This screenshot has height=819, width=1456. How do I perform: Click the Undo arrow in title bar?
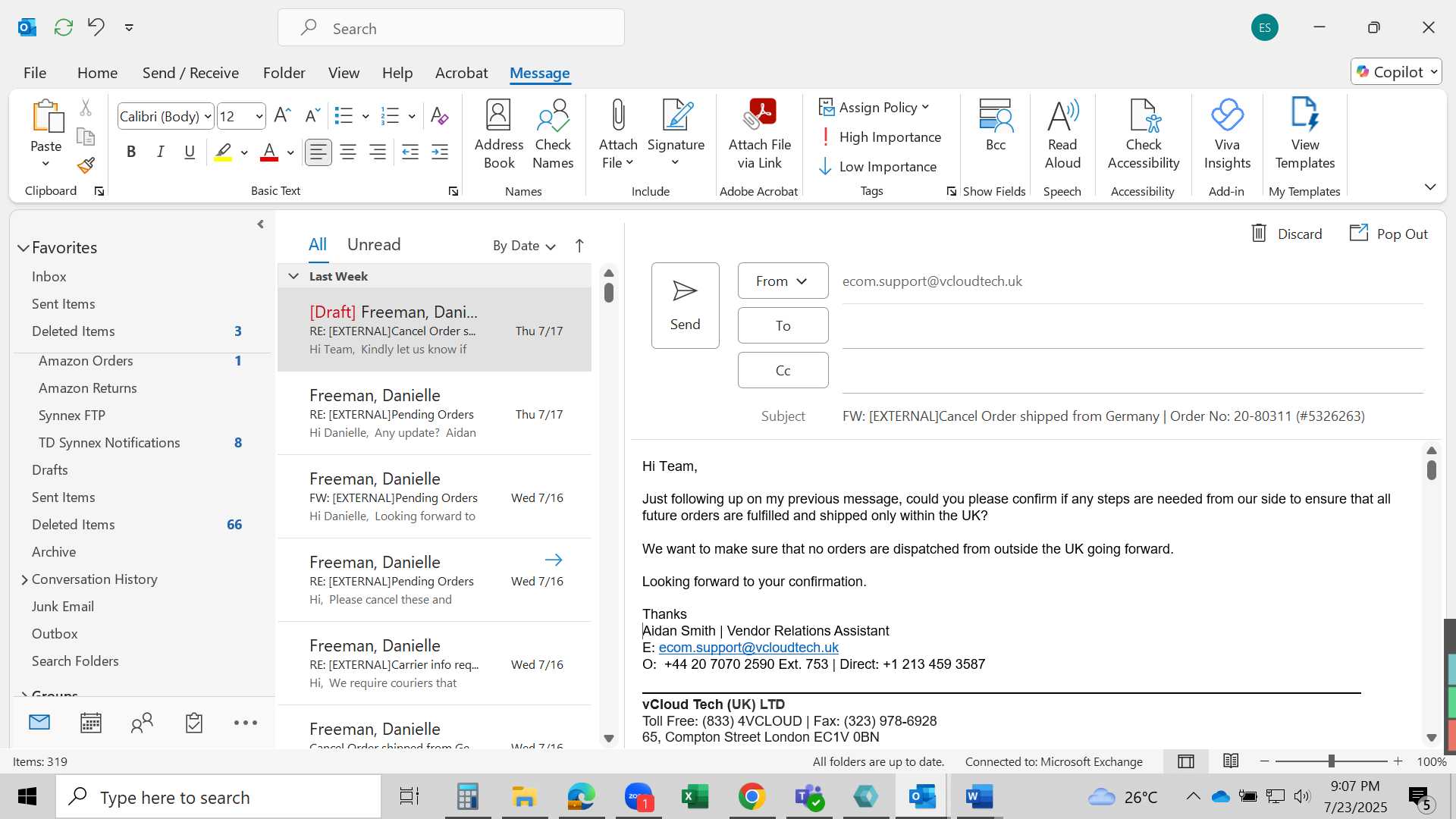[x=96, y=27]
